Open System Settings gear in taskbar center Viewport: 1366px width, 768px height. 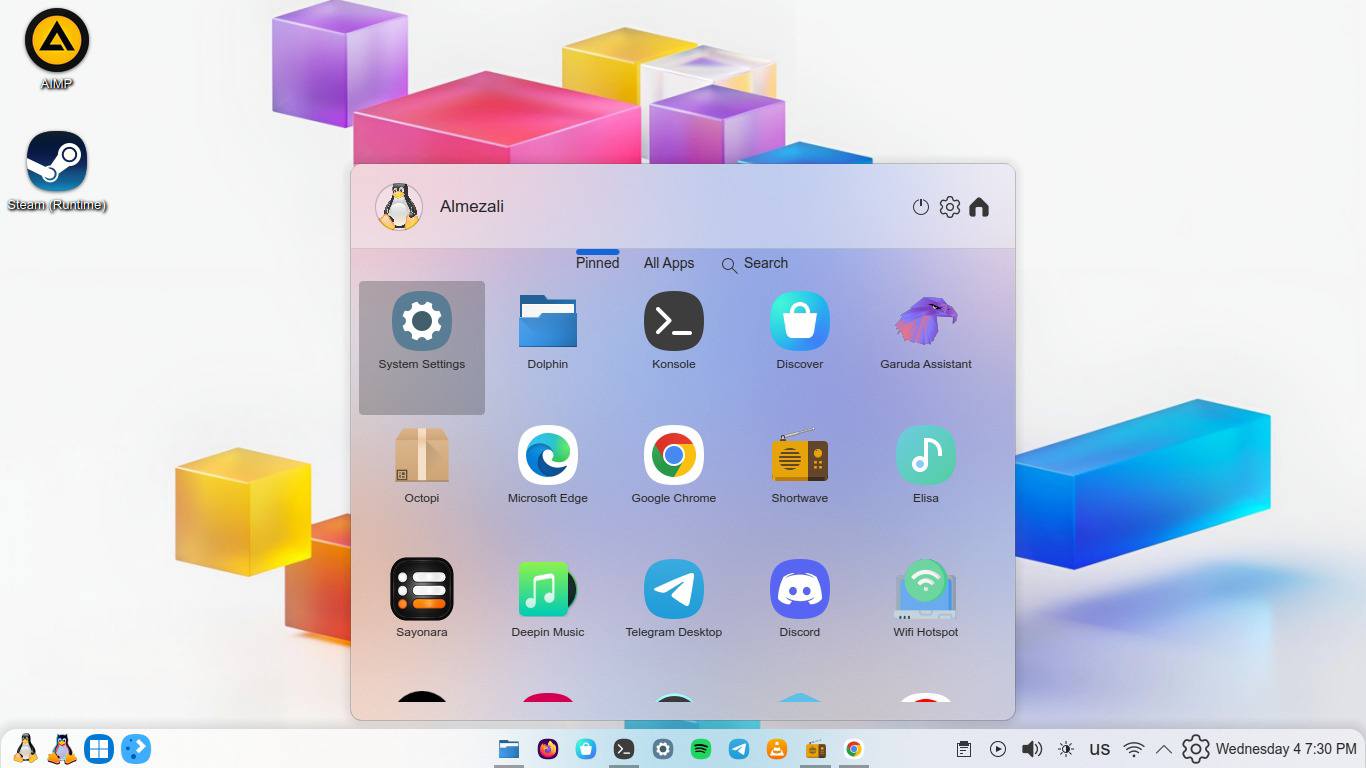(x=662, y=749)
